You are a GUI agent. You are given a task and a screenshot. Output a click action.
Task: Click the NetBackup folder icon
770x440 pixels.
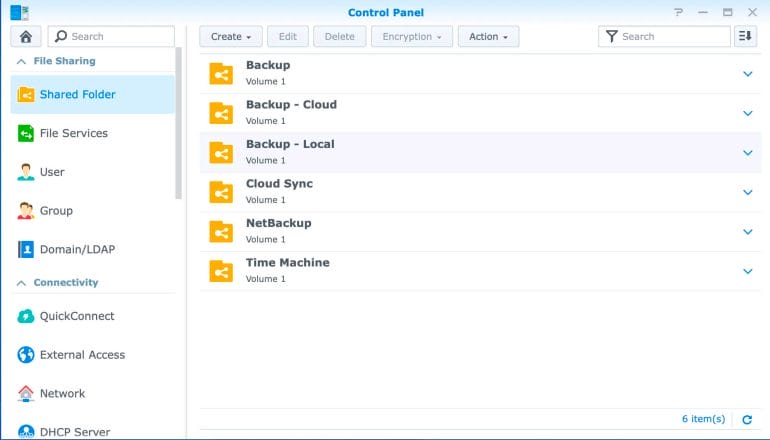coord(221,232)
